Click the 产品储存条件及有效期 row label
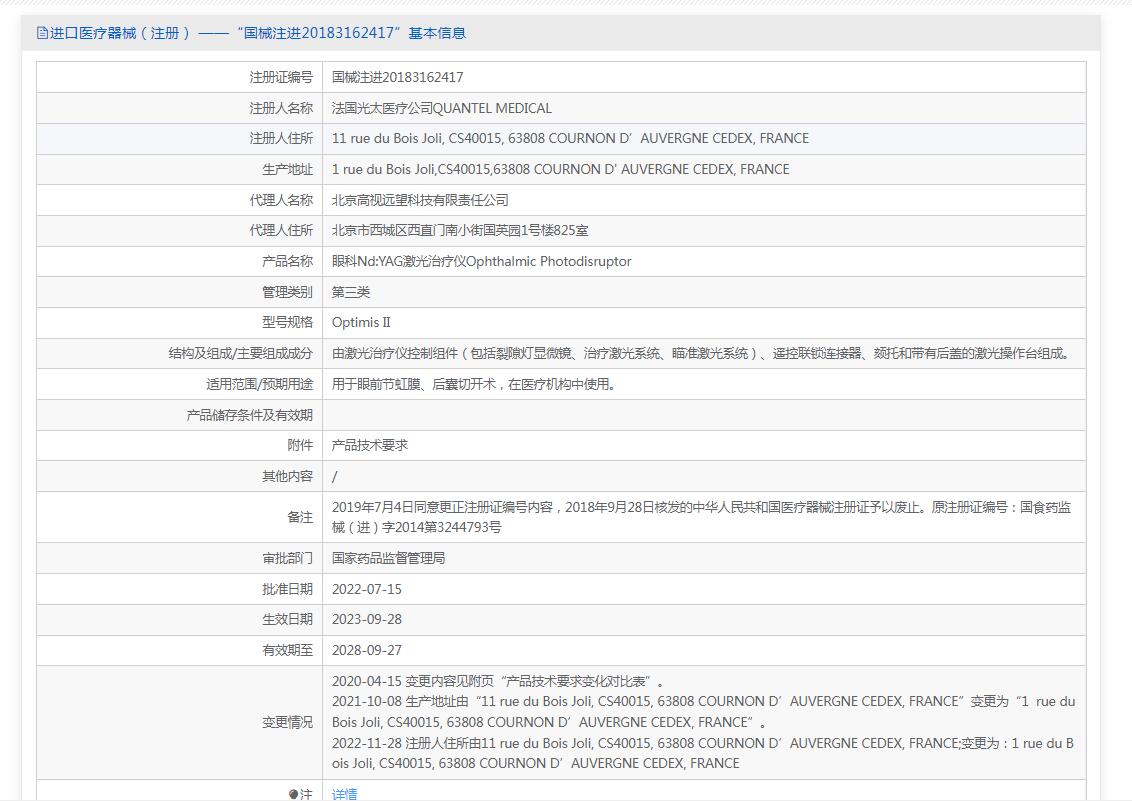The width and height of the screenshot is (1132, 801). pyautogui.click(x=250, y=416)
